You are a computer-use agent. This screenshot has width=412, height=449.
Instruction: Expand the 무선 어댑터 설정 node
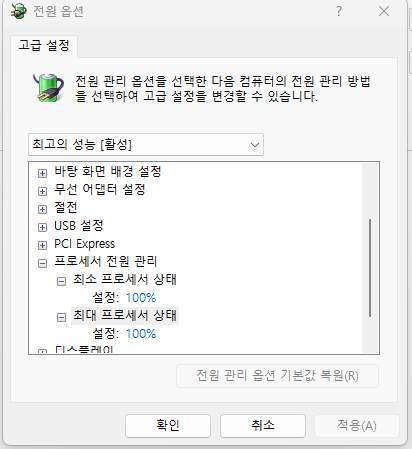click(42, 191)
